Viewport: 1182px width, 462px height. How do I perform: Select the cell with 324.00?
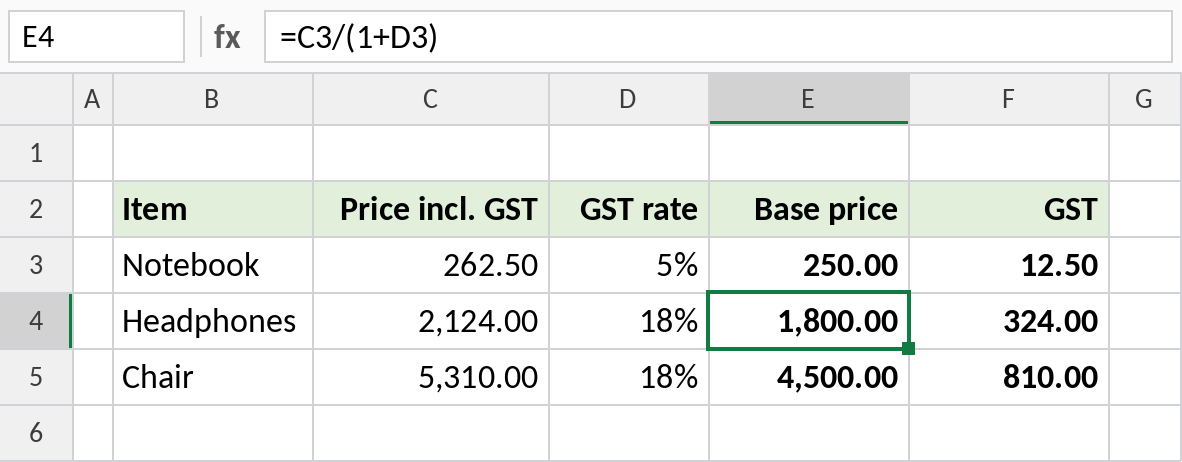(1009, 322)
